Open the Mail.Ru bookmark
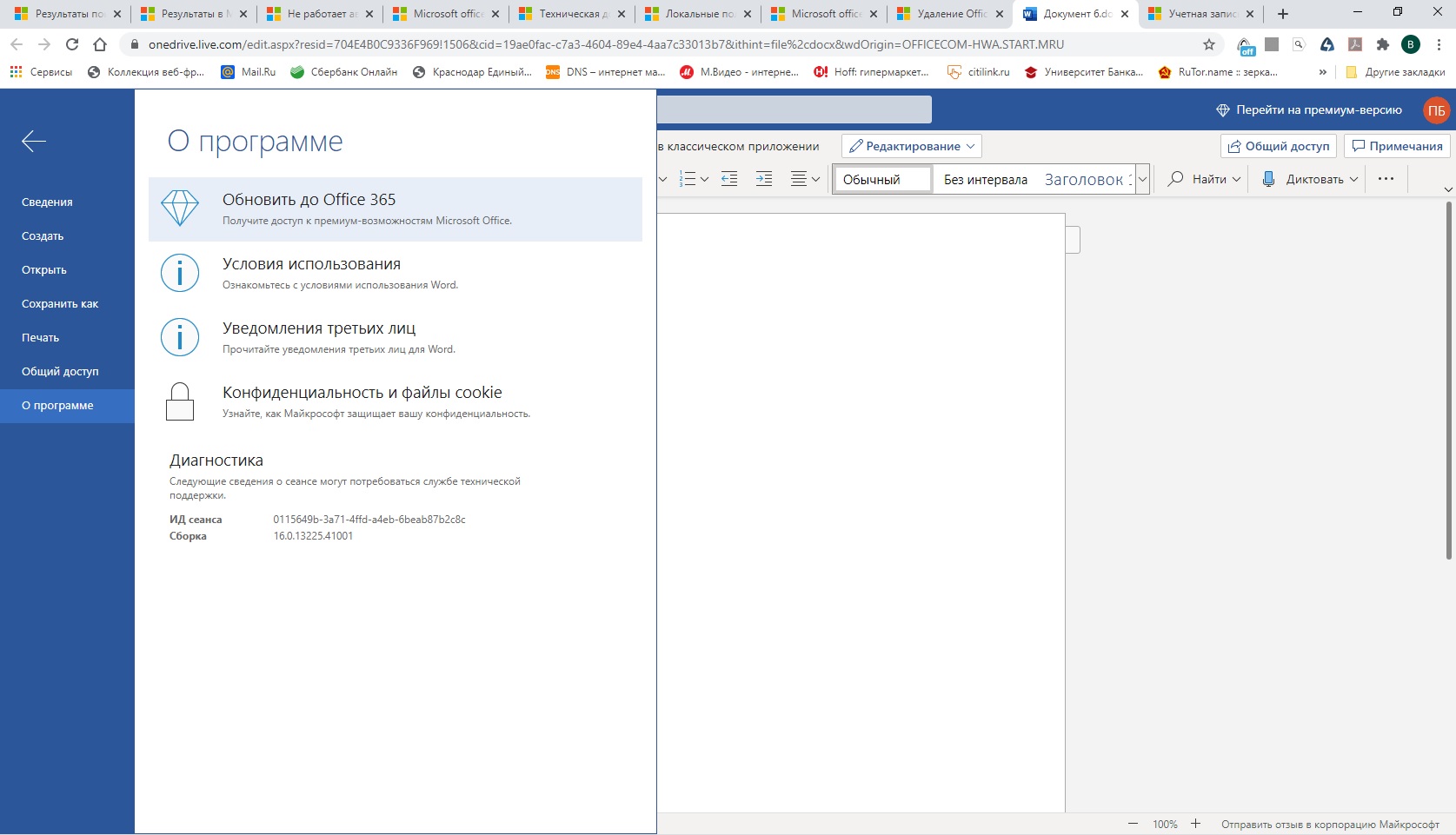Image resolution: width=1456 pixels, height=835 pixels. 249,72
